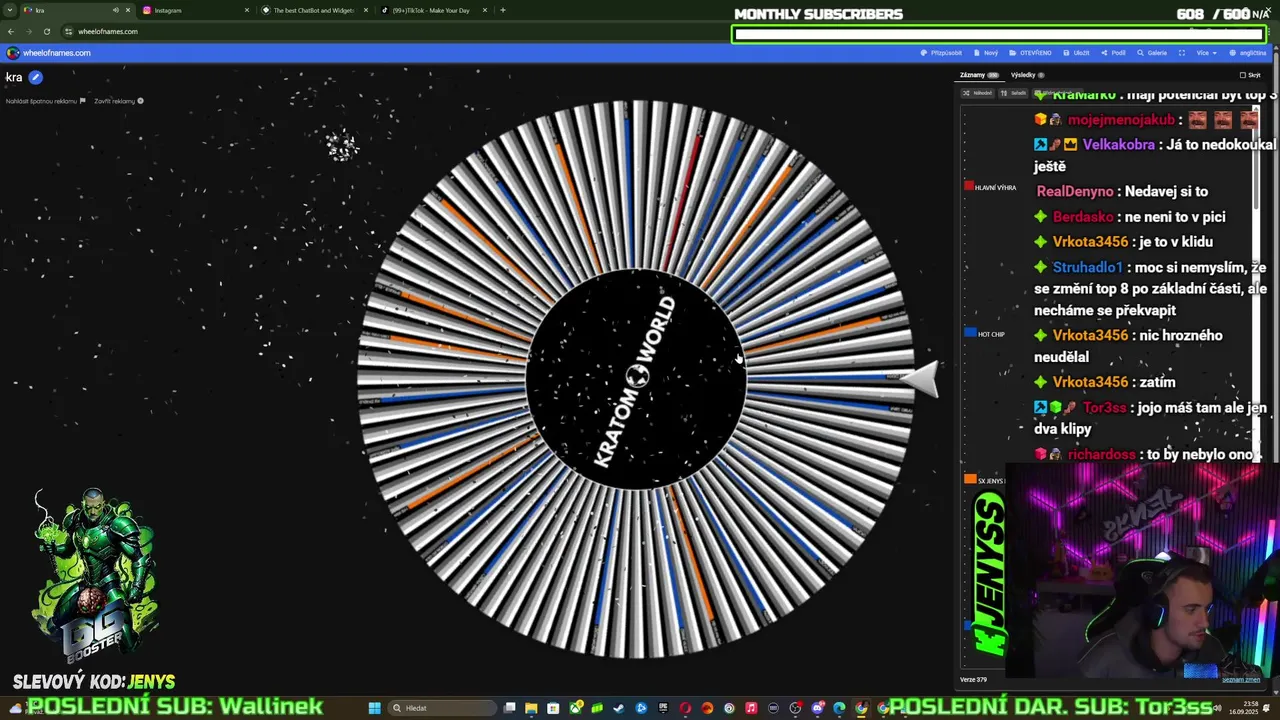This screenshot has width=1280, height=720.
Task: Open Apple Music from the taskbar
Action: click(751, 708)
